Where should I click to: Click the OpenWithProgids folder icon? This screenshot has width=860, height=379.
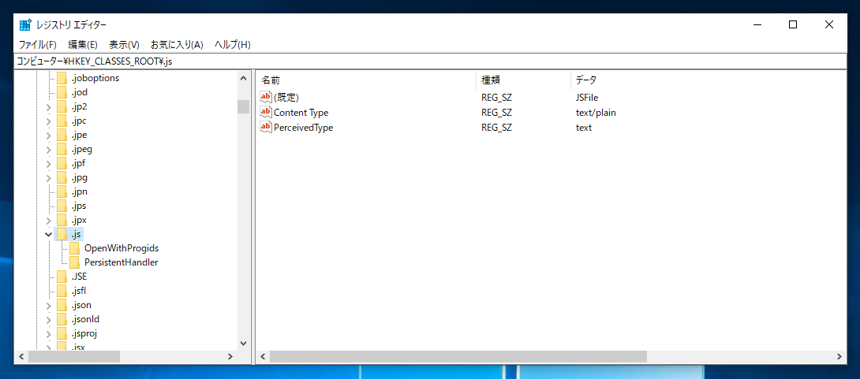click(x=75, y=248)
